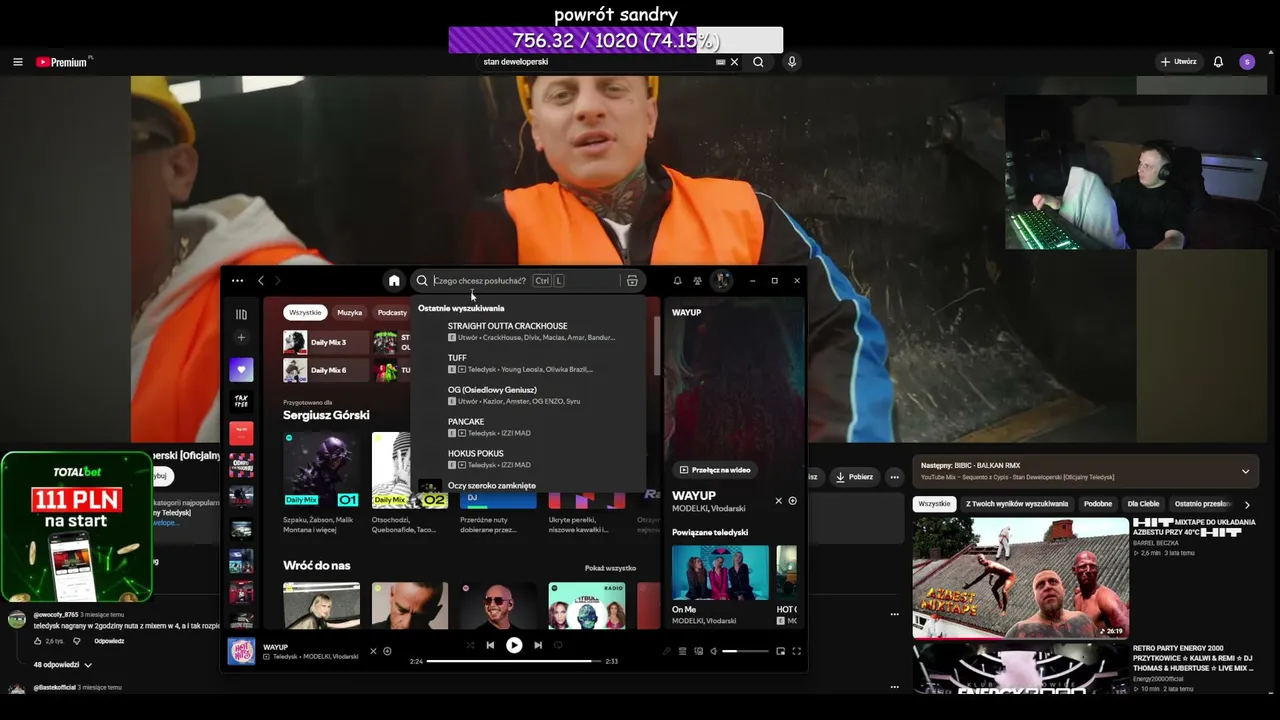Open Connect to a device icon

coord(698,651)
